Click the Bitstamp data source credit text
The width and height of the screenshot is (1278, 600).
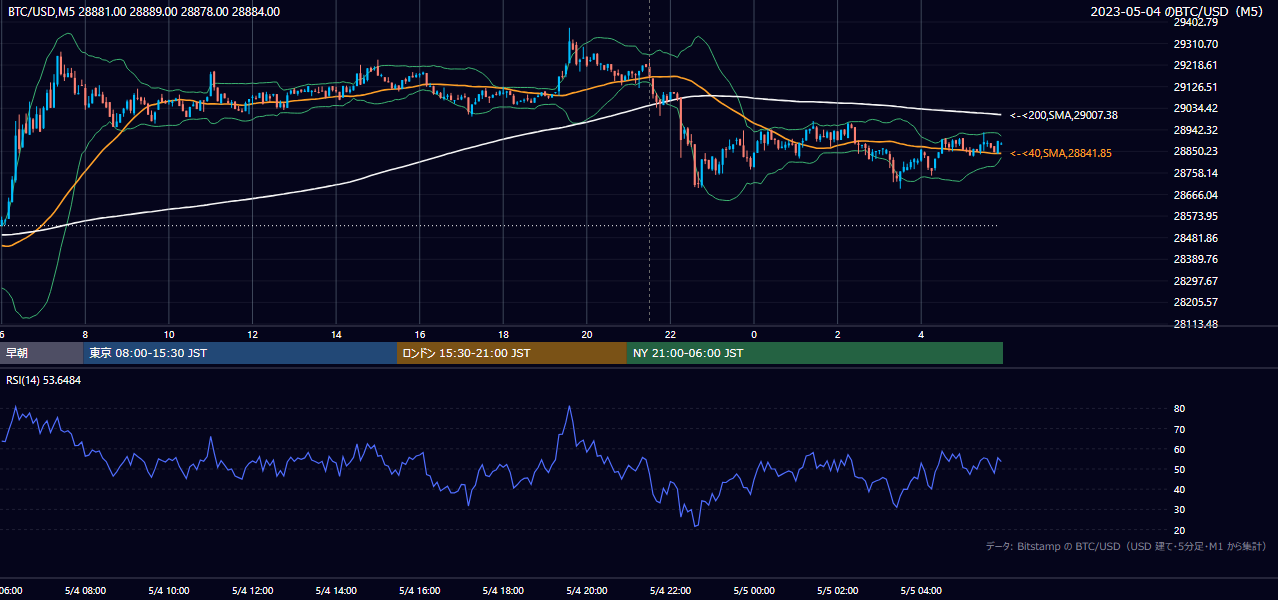pos(1126,547)
